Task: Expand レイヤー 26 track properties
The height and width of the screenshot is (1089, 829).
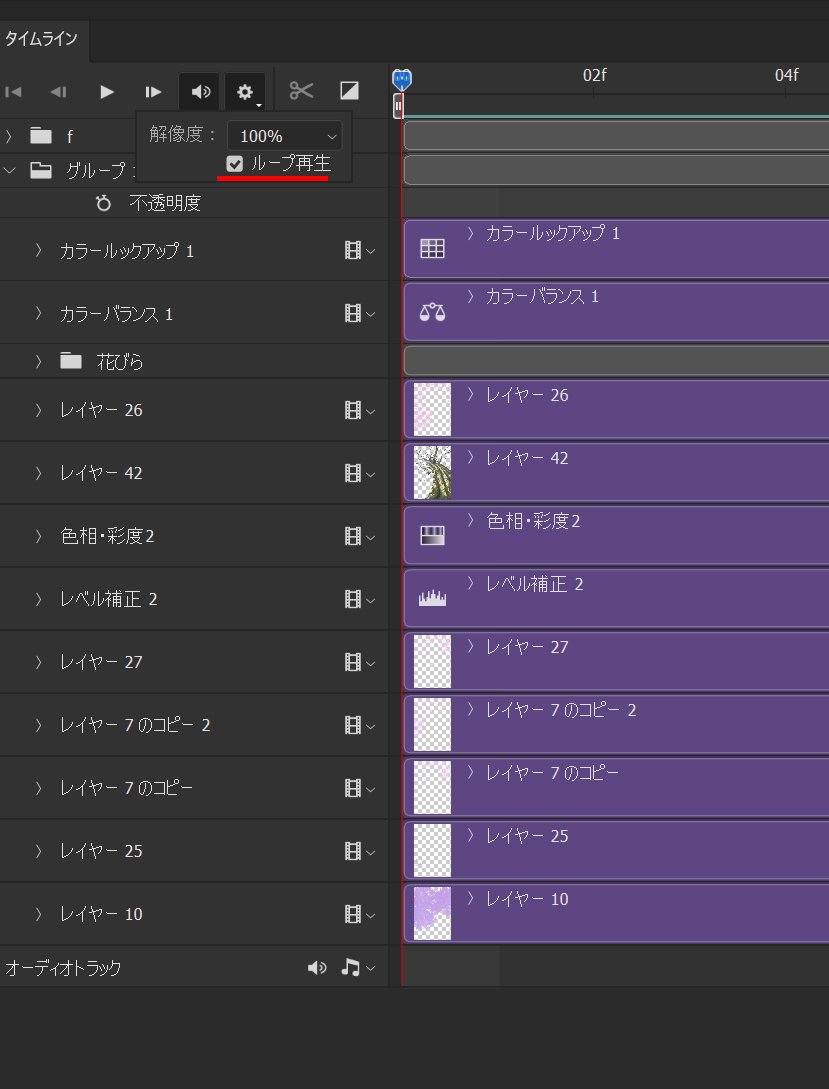Action: 38,410
